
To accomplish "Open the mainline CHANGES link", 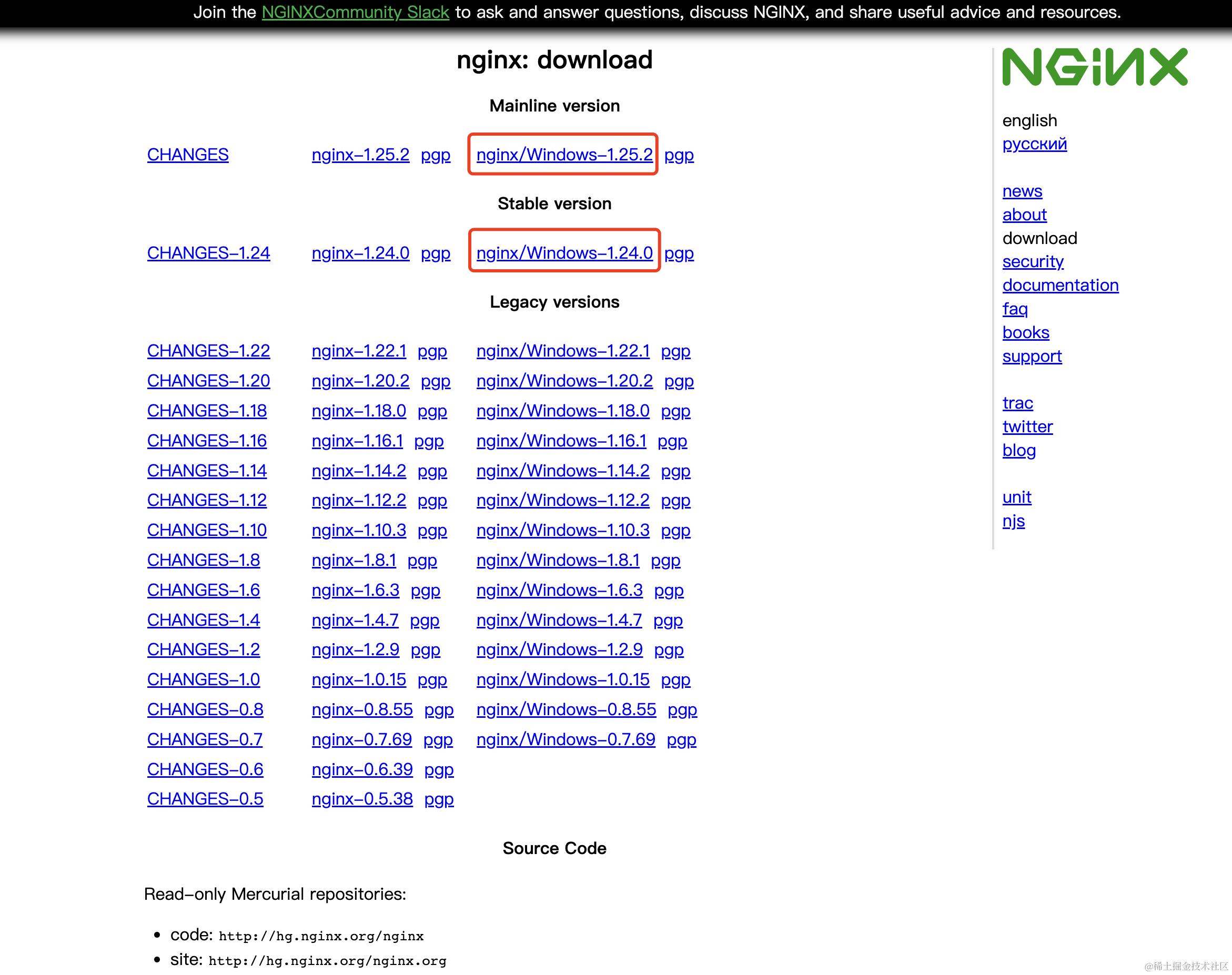I will tap(188, 155).
